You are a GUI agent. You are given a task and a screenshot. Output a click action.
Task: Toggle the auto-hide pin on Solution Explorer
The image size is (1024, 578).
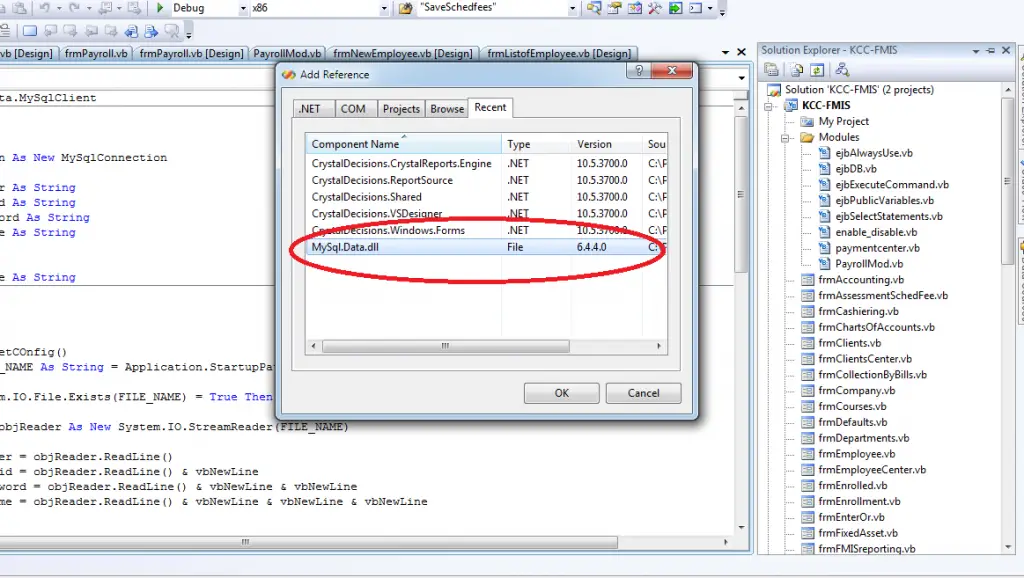tap(992, 50)
